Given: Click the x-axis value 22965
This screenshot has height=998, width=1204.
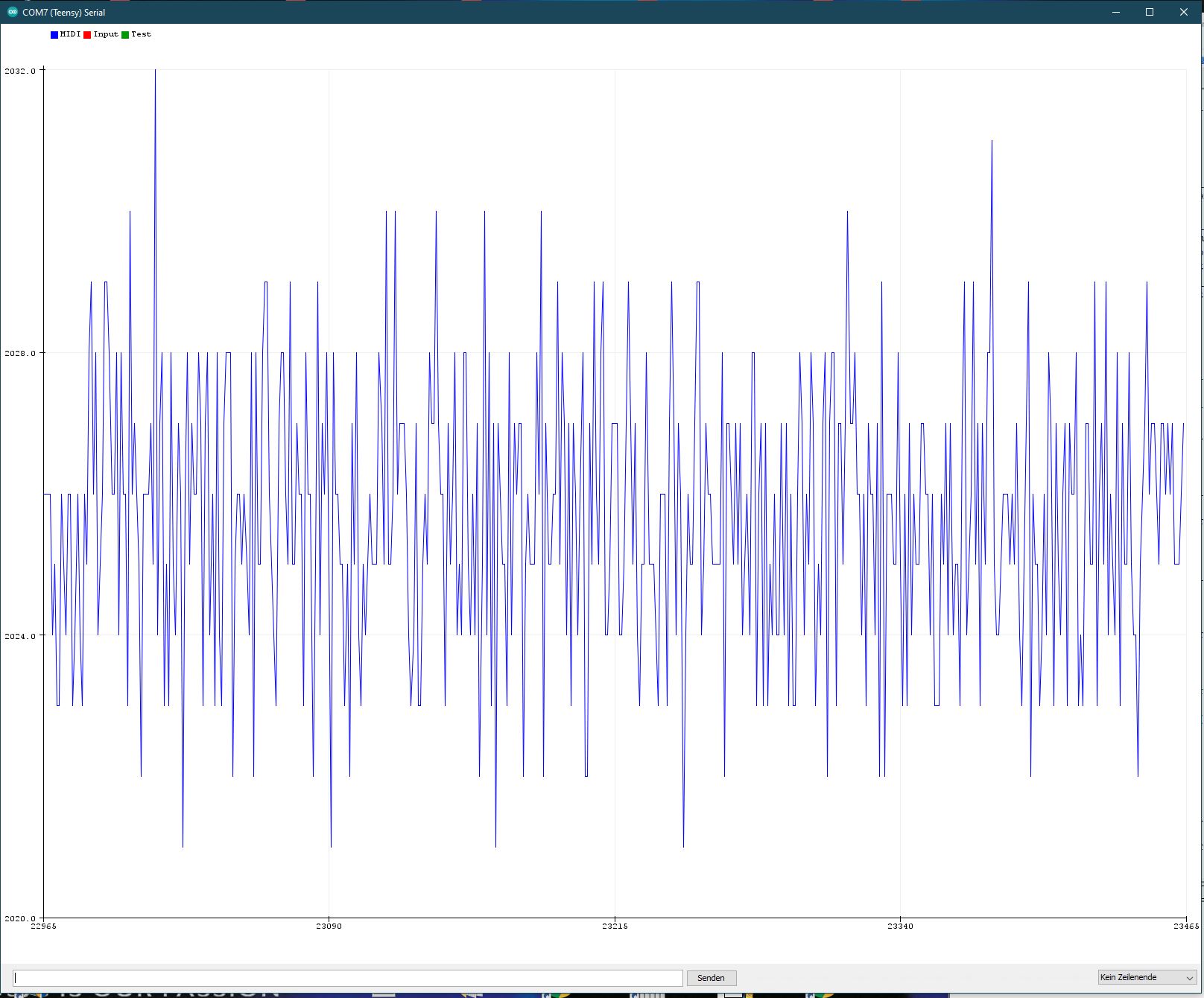Looking at the screenshot, I should (x=43, y=927).
